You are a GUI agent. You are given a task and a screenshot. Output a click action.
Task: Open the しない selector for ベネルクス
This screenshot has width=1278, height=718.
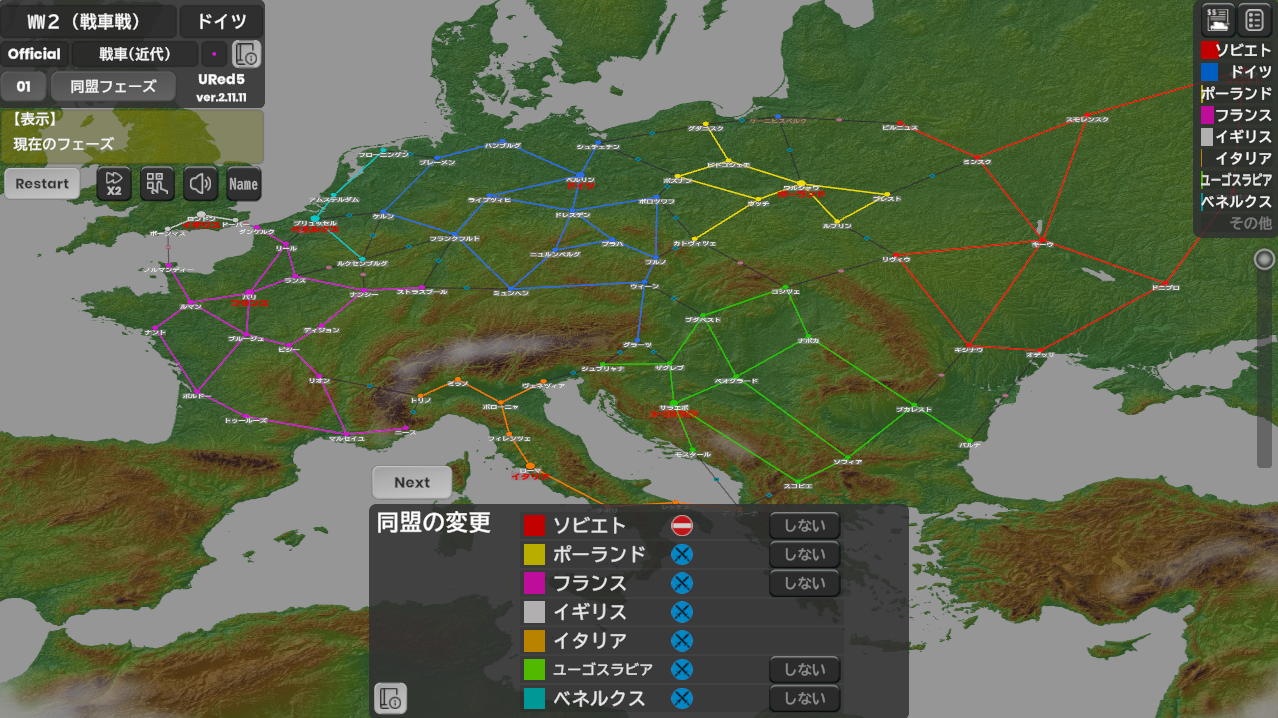pyautogui.click(x=804, y=698)
